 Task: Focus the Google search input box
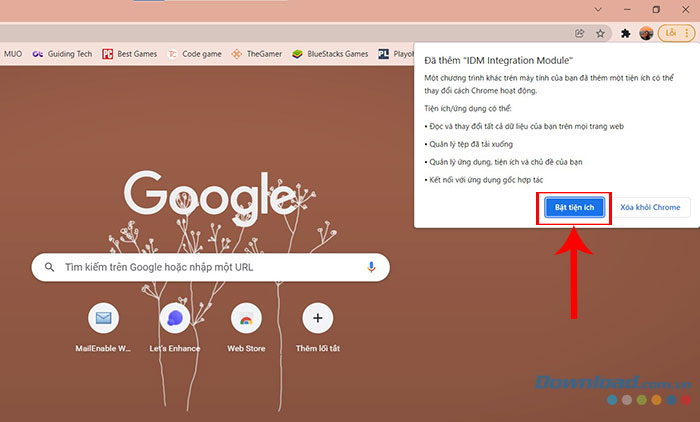pos(210,268)
